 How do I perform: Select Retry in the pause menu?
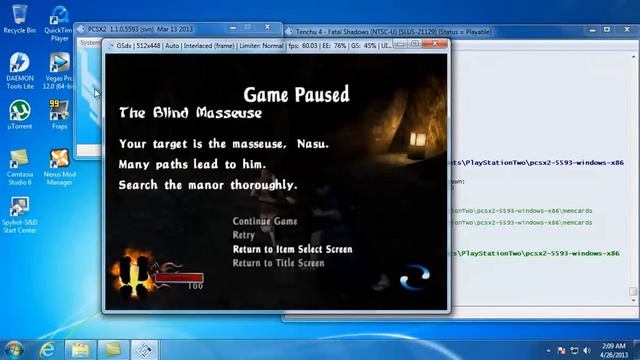[x=244, y=235]
